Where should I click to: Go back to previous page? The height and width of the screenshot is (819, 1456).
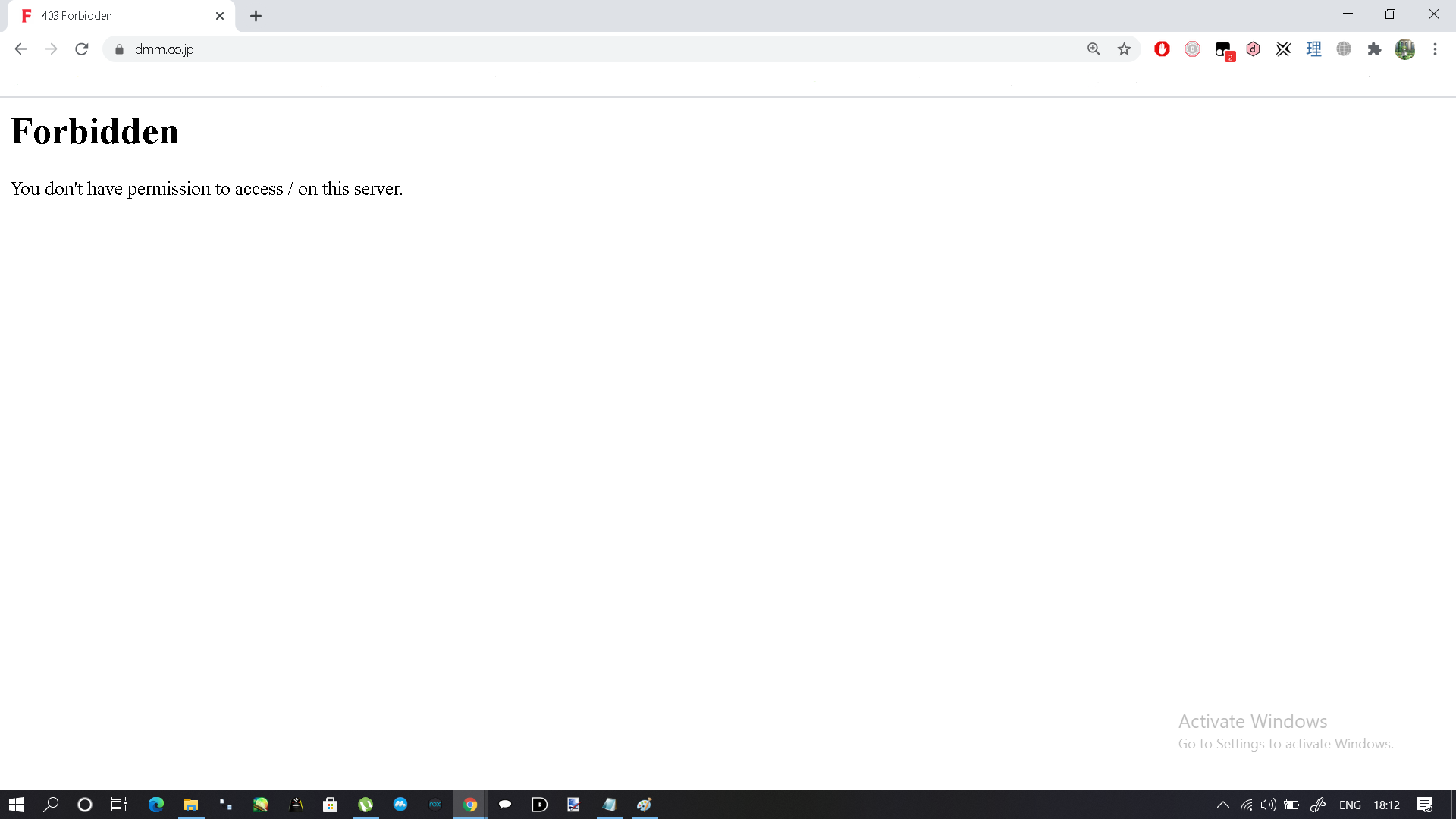[x=20, y=49]
